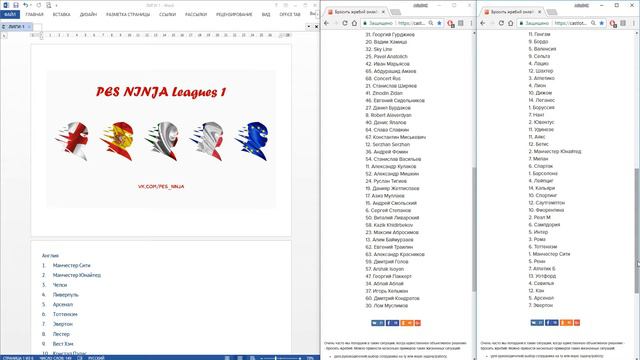Switch to Read Mode view
640x360 pixels.
click(x=227, y=358)
